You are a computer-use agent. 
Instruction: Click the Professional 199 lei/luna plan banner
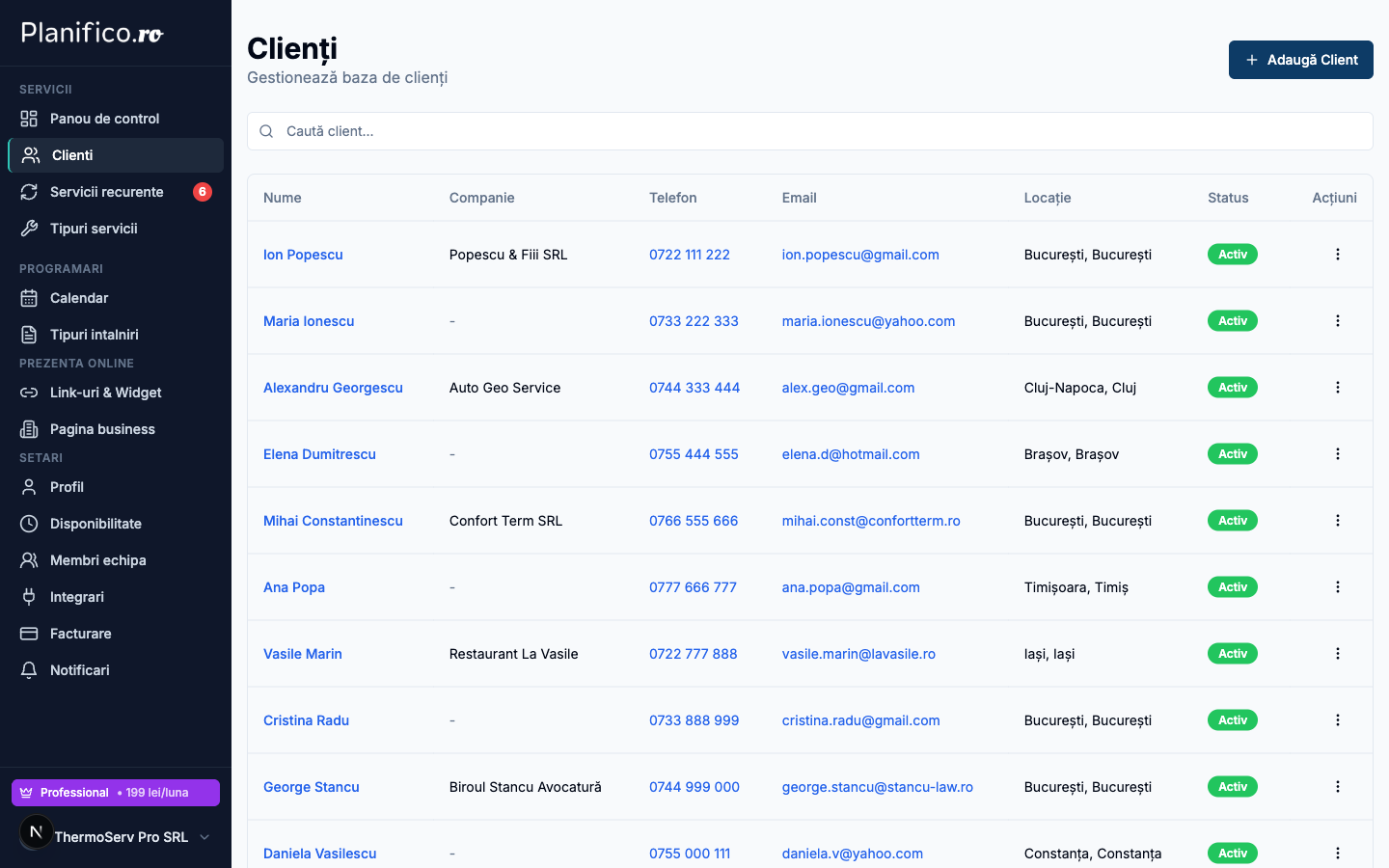(115, 792)
